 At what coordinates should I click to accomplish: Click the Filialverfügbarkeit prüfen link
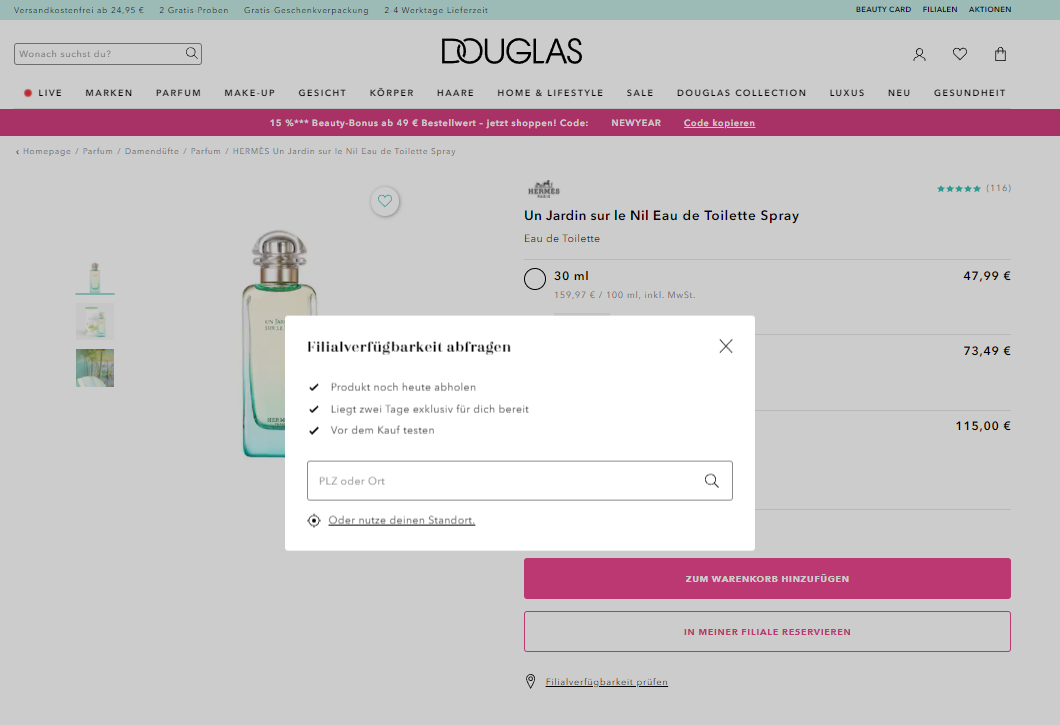pyautogui.click(x=606, y=682)
